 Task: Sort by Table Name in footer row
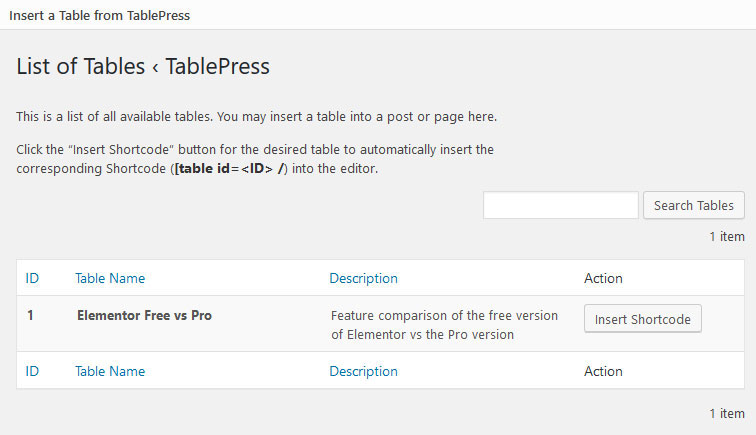[x=110, y=371]
